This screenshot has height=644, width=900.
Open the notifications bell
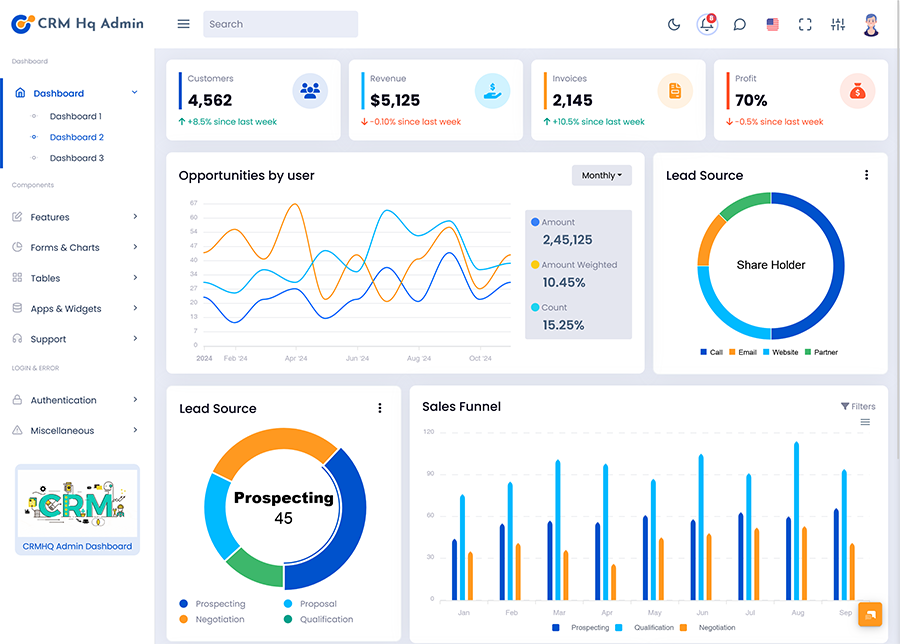707,24
